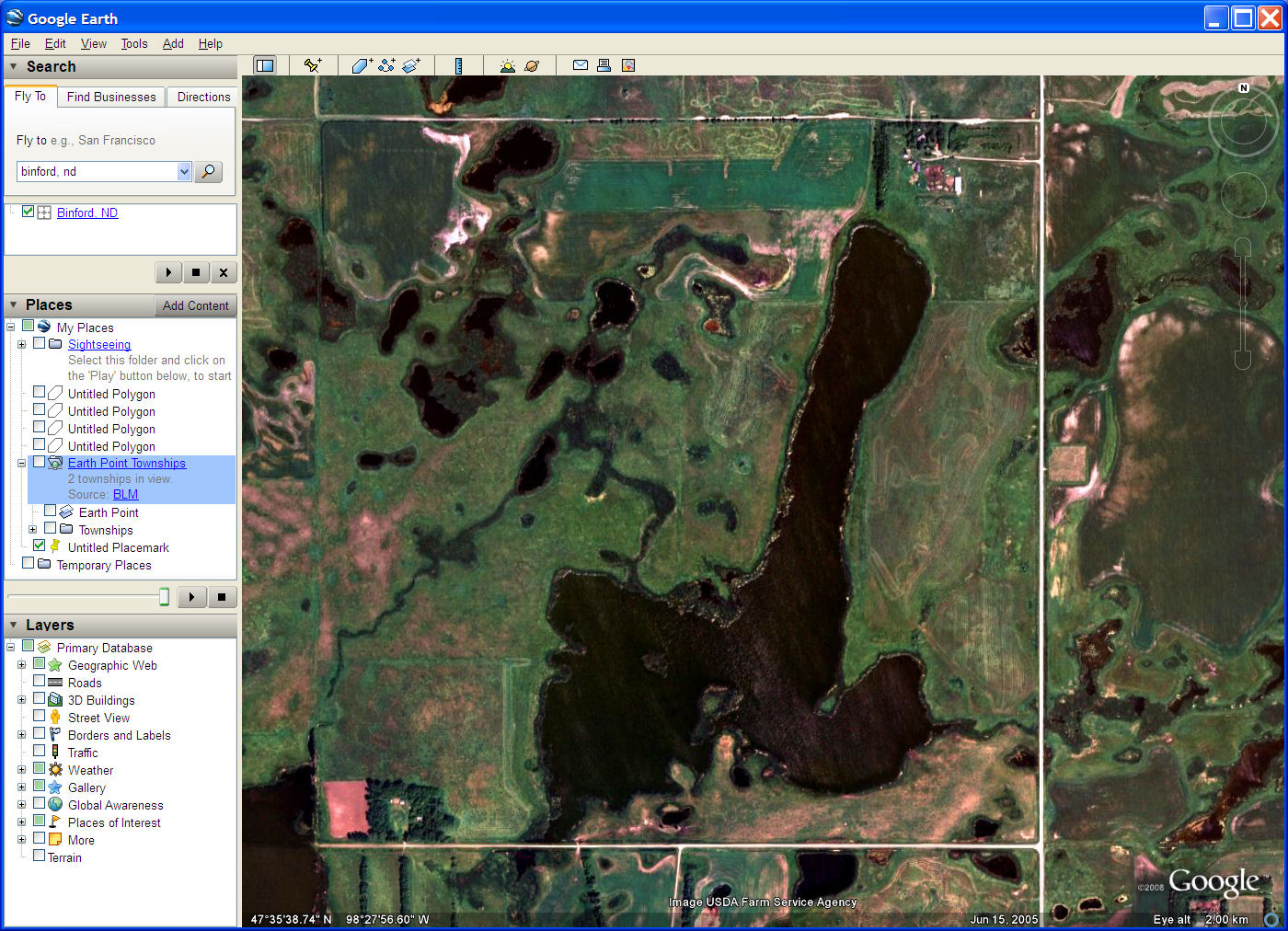The width and height of the screenshot is (1288, 931).
Task: Collapse the Primary Database tree
Action: point(10,647)
